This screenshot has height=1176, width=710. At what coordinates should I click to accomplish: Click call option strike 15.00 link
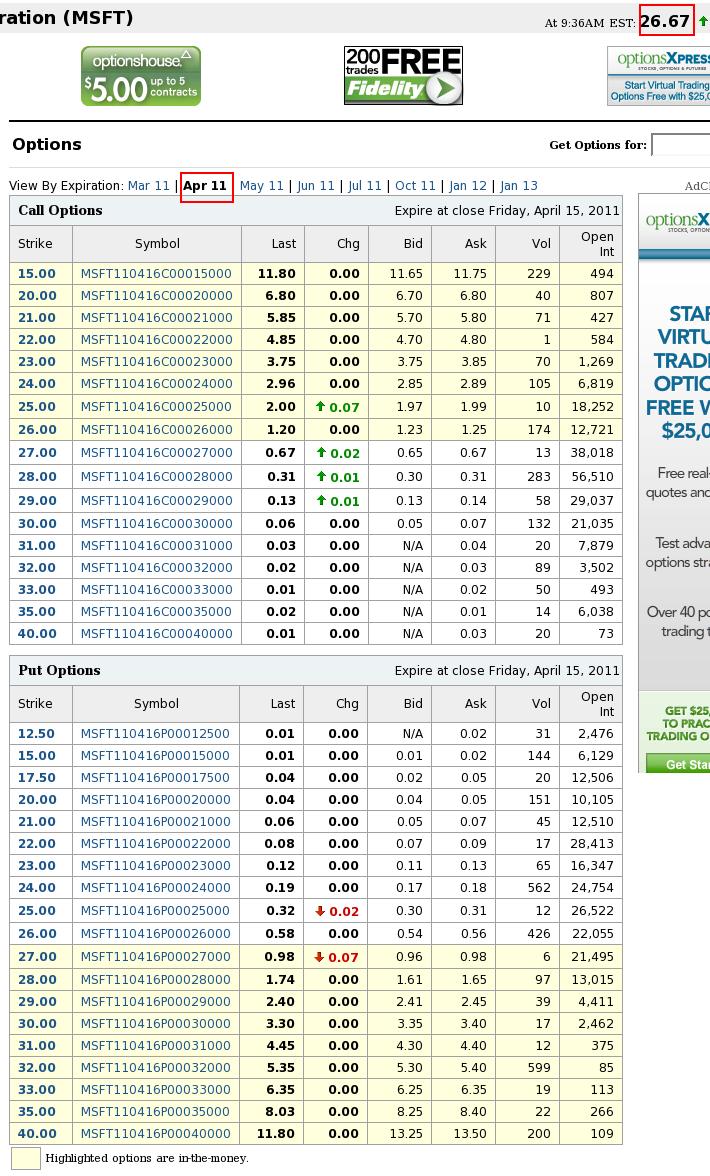37,274
